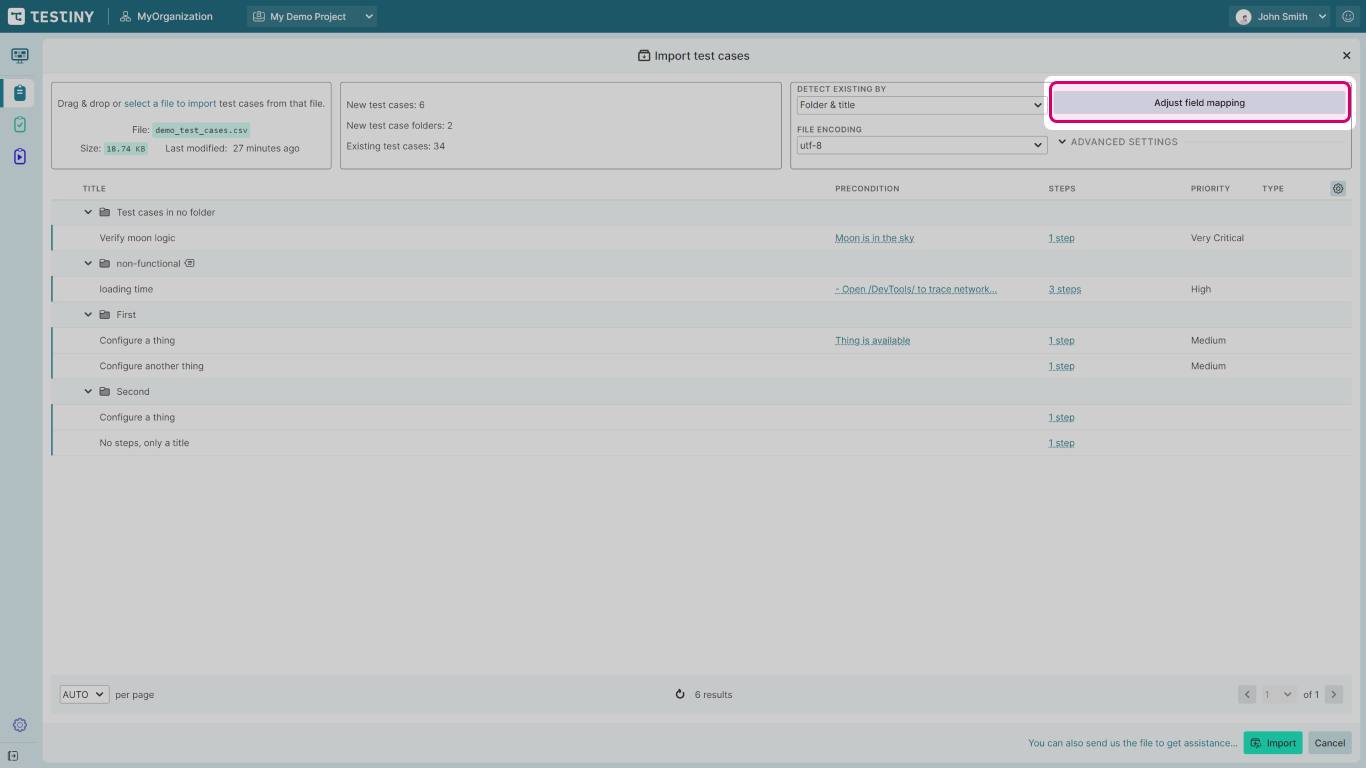This screenshot has height=769, width=1366.
Task: Click the Adjust field mapping button
Action: coord(1199,103)
